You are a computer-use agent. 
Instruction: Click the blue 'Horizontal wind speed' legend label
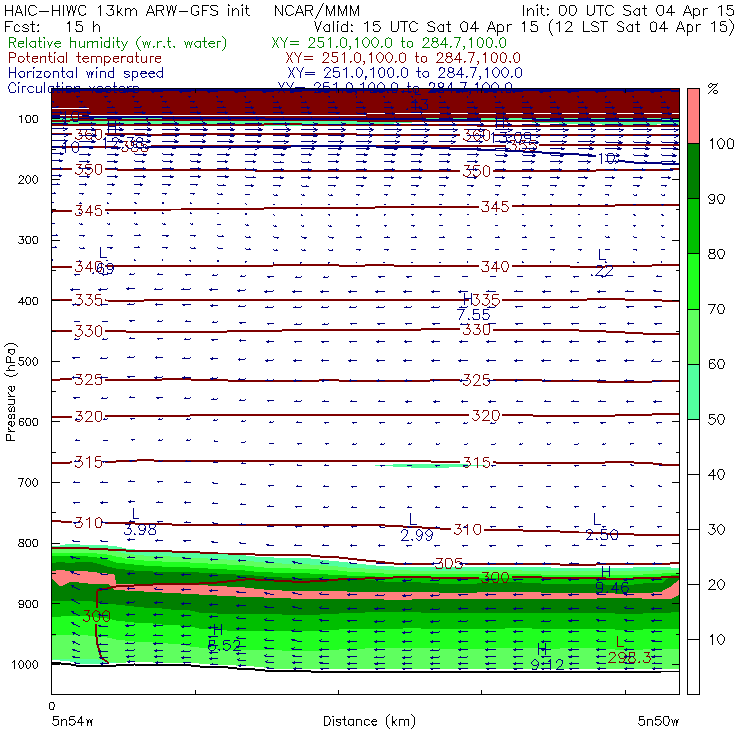(86, 73)
